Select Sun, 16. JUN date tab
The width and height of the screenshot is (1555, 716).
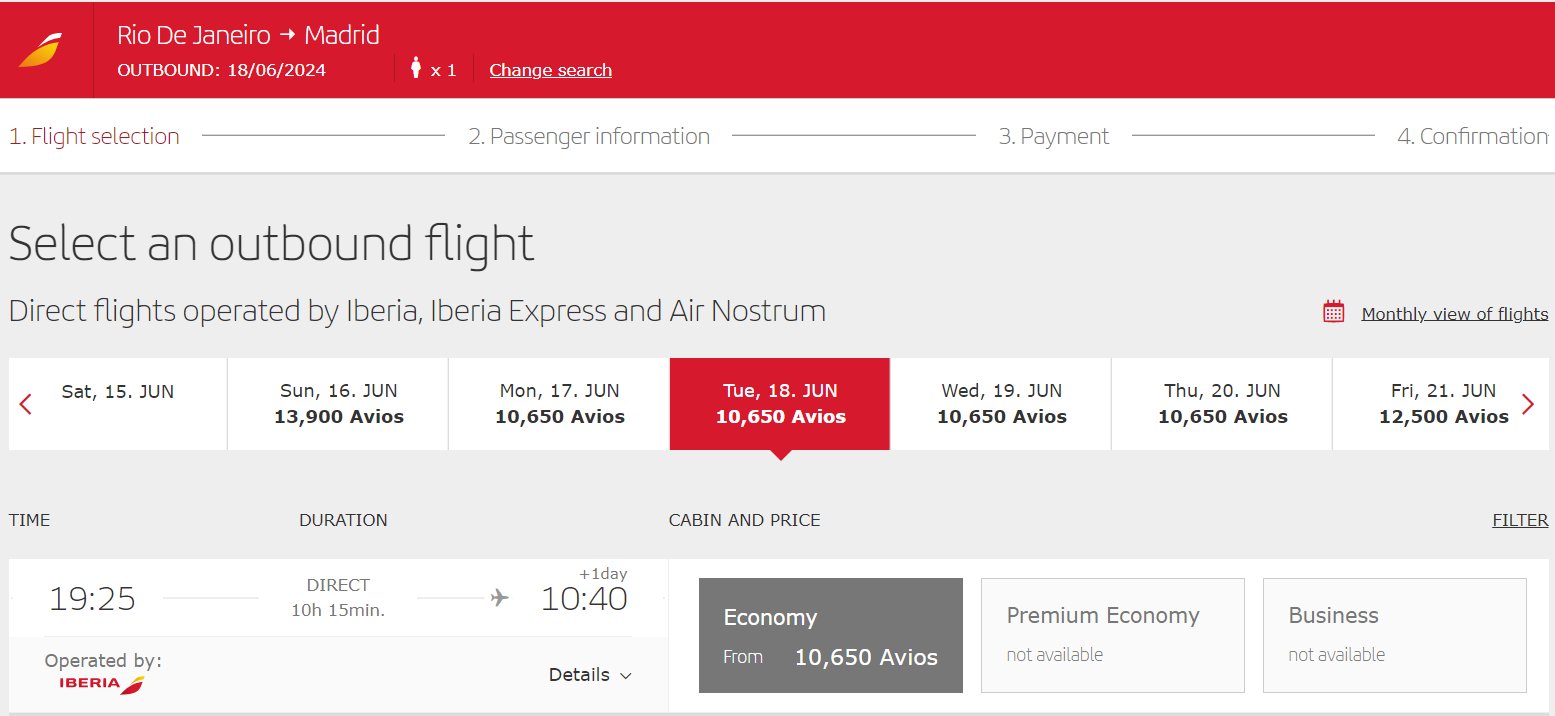pyautogui.click(x=338, y=404)
